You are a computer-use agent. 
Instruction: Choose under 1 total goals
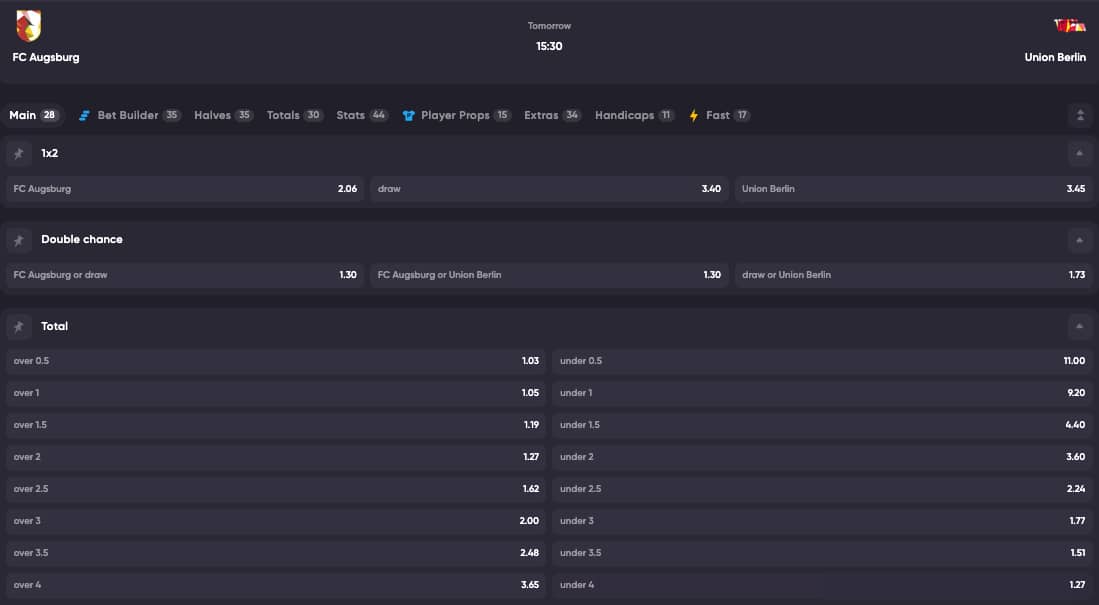click(x=823, y=393)
